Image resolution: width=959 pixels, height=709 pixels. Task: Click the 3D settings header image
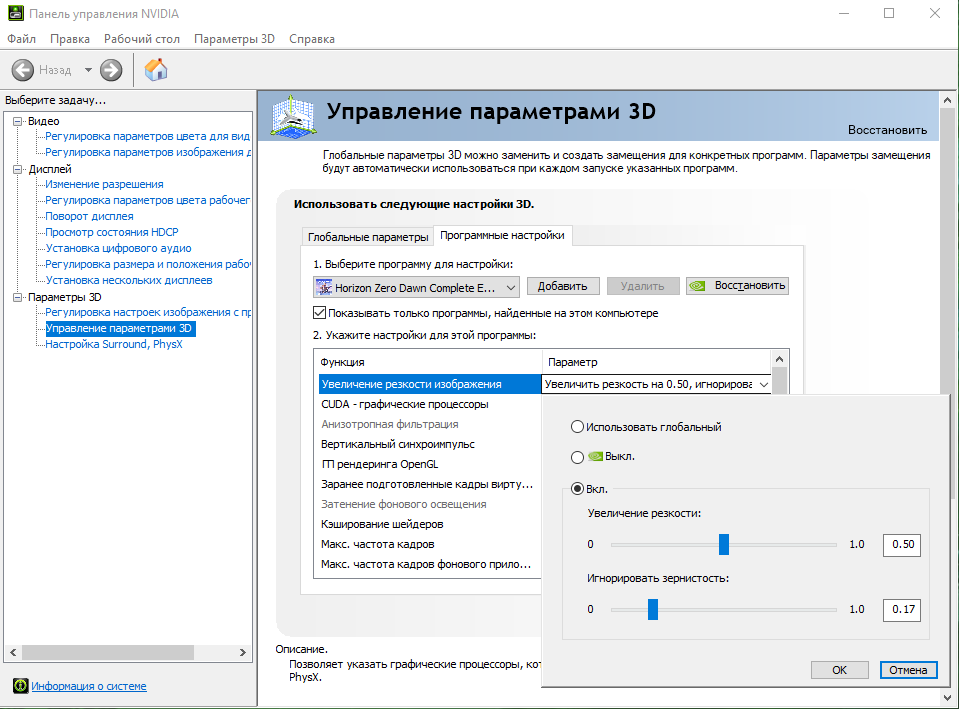click(294, 116)
